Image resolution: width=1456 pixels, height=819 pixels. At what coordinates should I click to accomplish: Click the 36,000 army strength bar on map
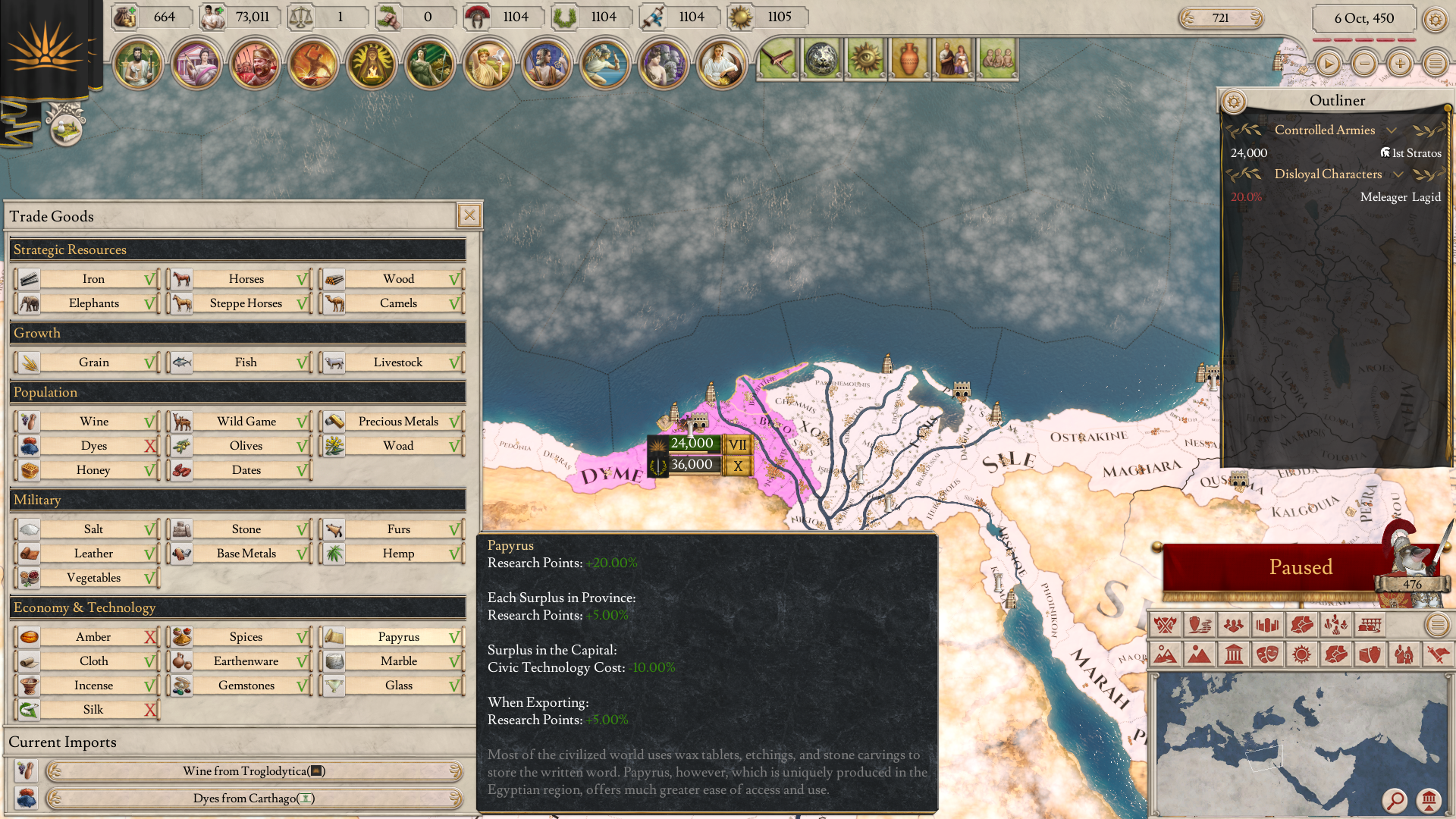coord(692,465)
